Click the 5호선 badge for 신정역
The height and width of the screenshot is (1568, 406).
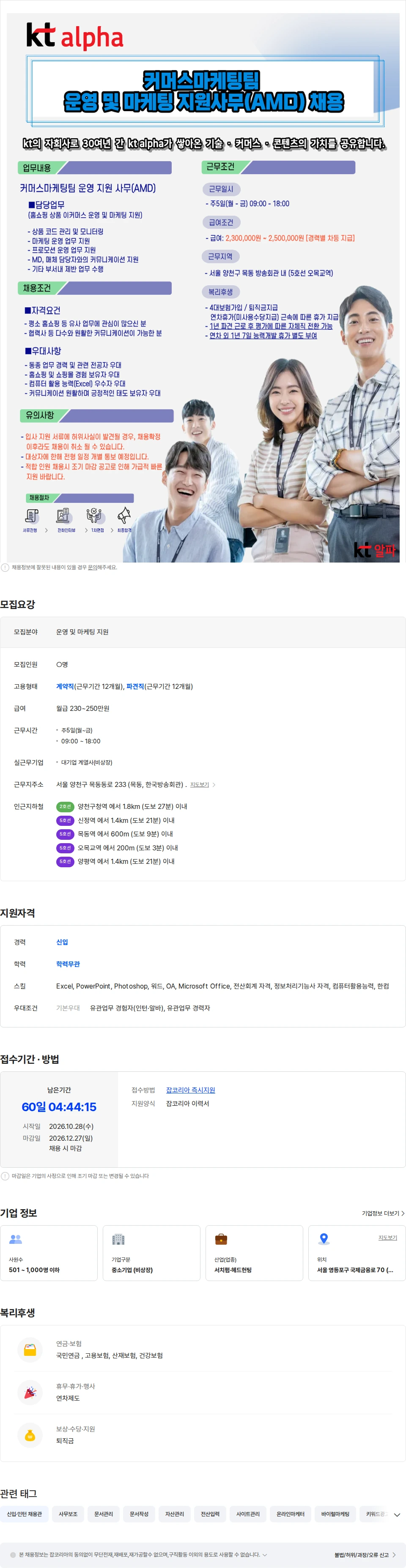coord(65,820)
